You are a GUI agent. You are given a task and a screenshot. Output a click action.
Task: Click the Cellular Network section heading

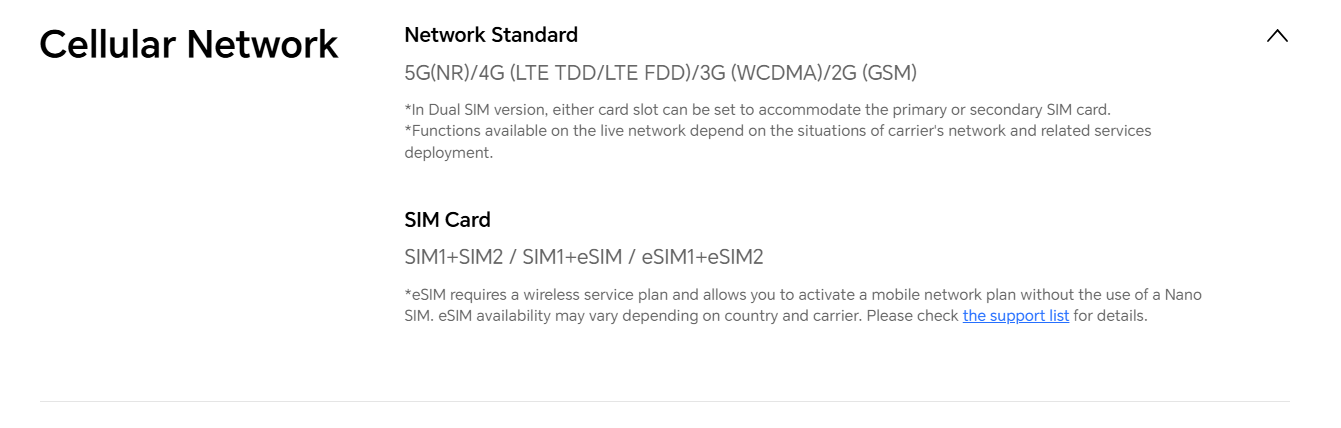[x=189, y=45]
